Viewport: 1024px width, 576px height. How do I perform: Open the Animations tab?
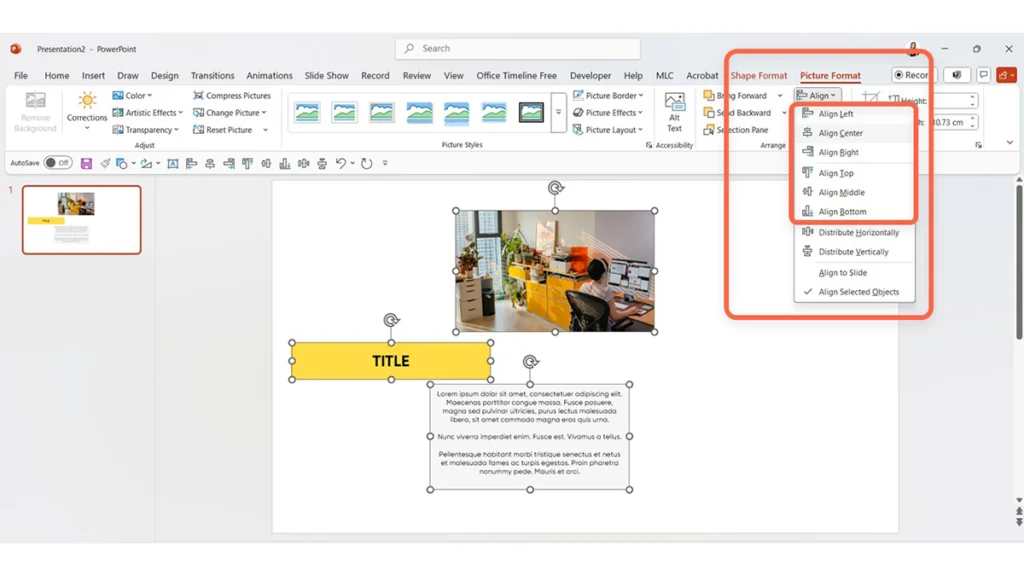tap(269, 76)
